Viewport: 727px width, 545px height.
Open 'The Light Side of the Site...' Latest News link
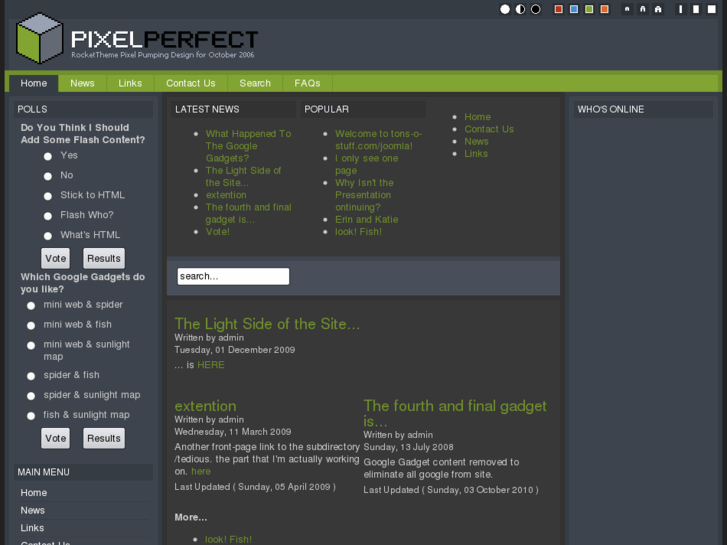243,177
